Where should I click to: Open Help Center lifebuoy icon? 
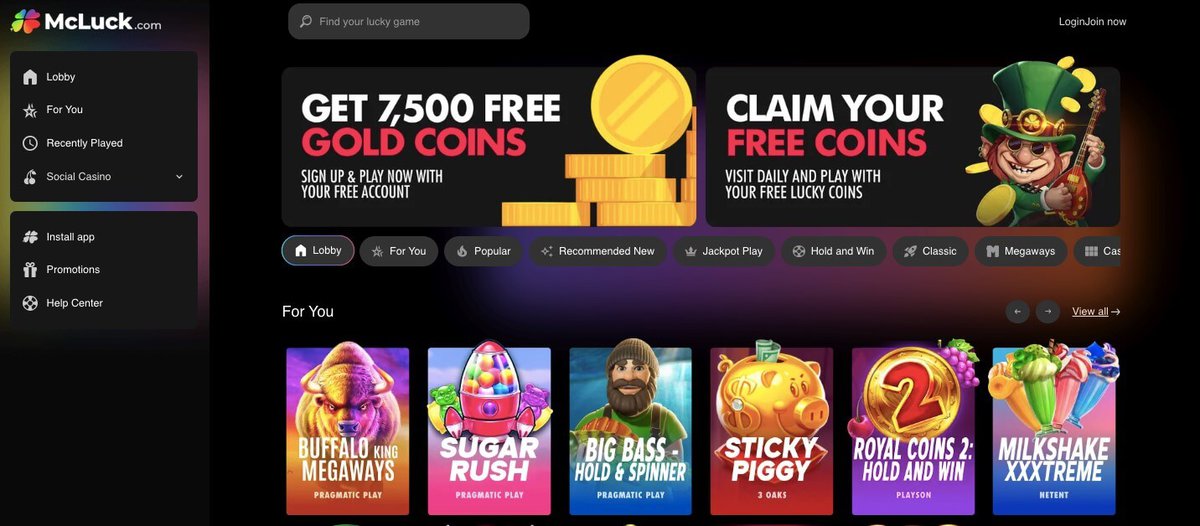click(x=30, y=303)
